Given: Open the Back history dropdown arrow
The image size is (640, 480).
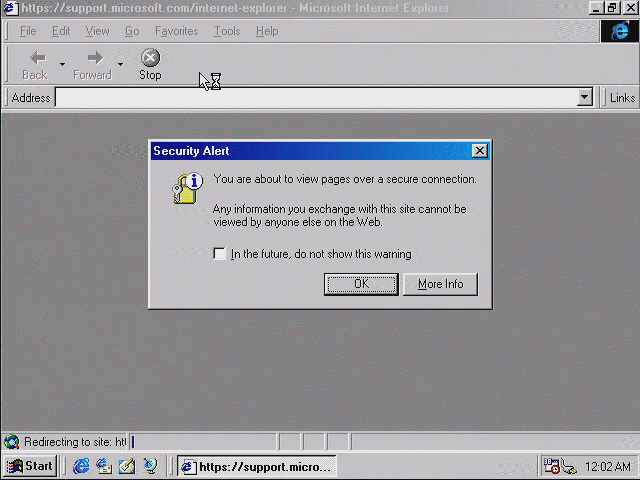Looking at the screenshot, I should point(62,64).
